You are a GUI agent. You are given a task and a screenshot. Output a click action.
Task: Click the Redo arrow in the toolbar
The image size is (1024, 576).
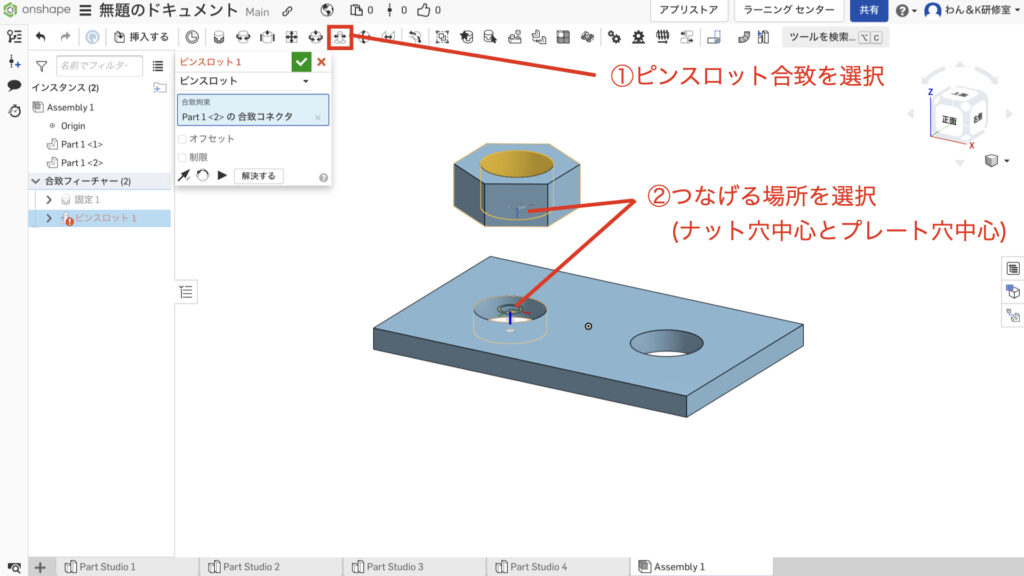click(x=65, y=37)
